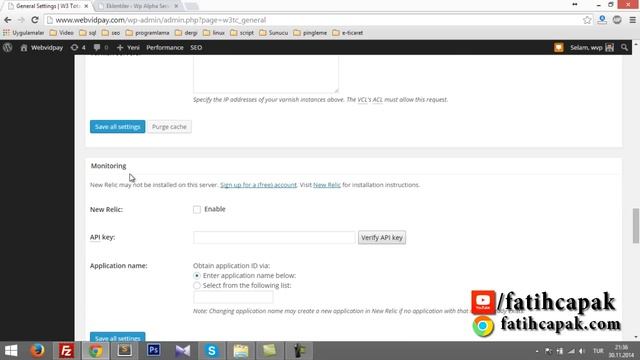
Task: Click the Chrome profile person icon
Action: [x=602, y=20]
